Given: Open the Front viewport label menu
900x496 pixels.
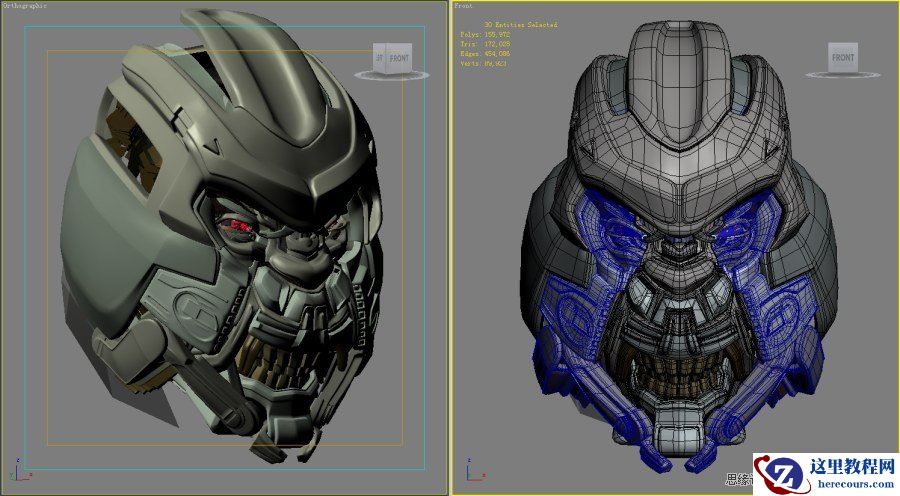Looking at the screenshot, I should (464, 5).
